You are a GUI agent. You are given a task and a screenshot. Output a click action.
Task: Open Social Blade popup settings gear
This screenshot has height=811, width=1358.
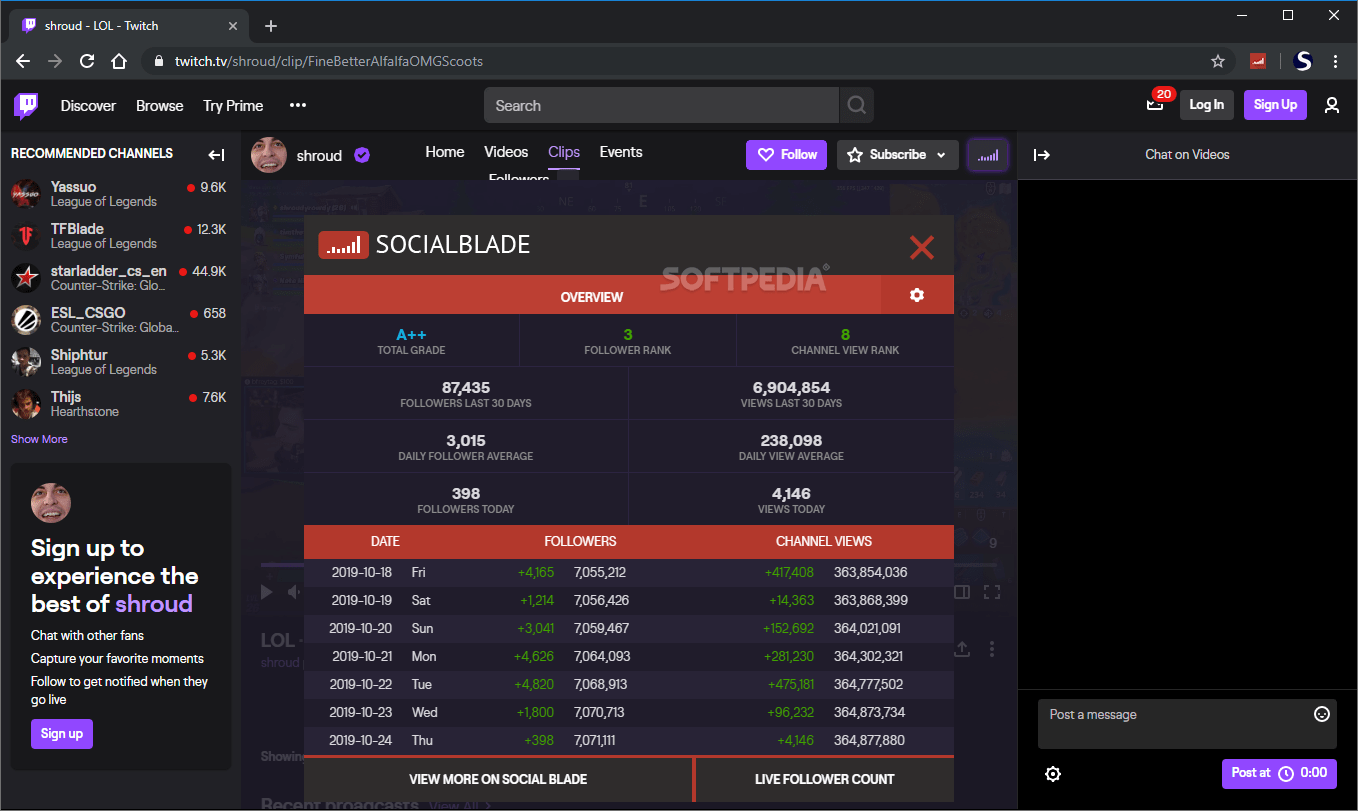point(917,295)
